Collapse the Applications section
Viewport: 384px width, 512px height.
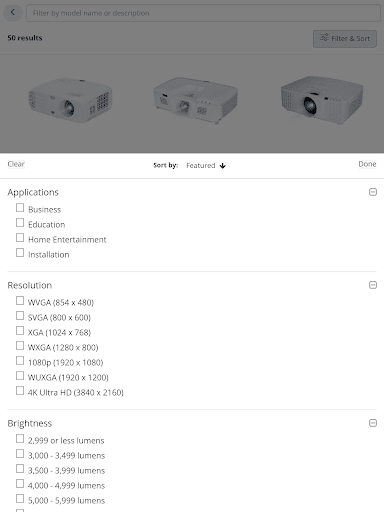[x=373, y=192]
